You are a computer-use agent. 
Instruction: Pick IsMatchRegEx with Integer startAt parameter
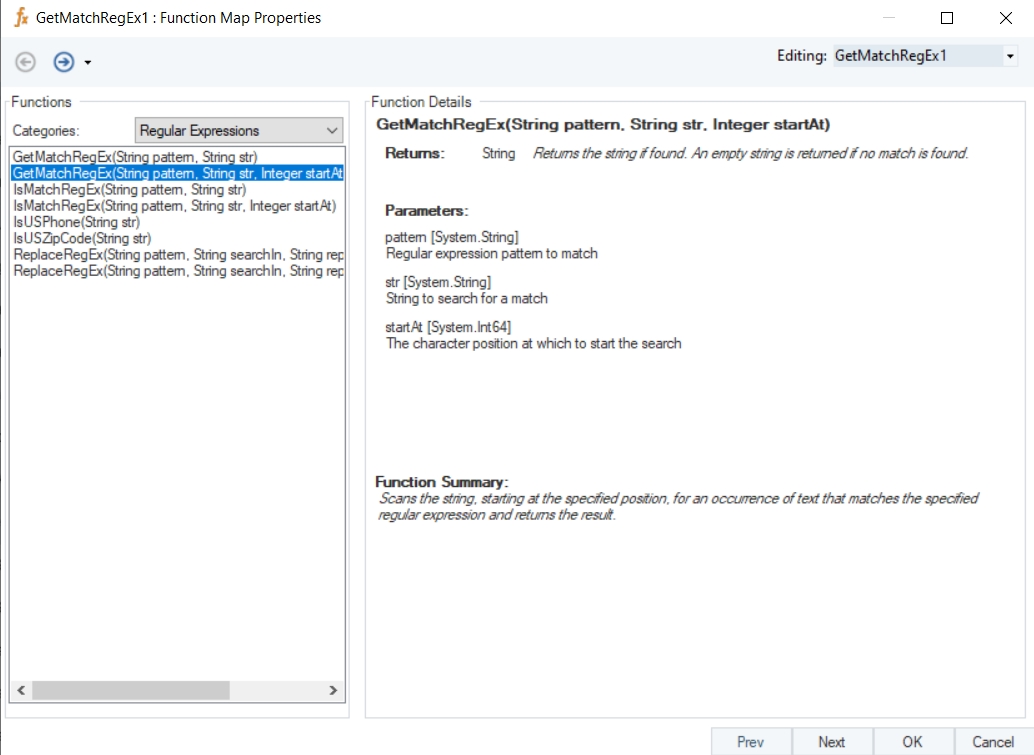pyautogui.click(x=174, y=206)
